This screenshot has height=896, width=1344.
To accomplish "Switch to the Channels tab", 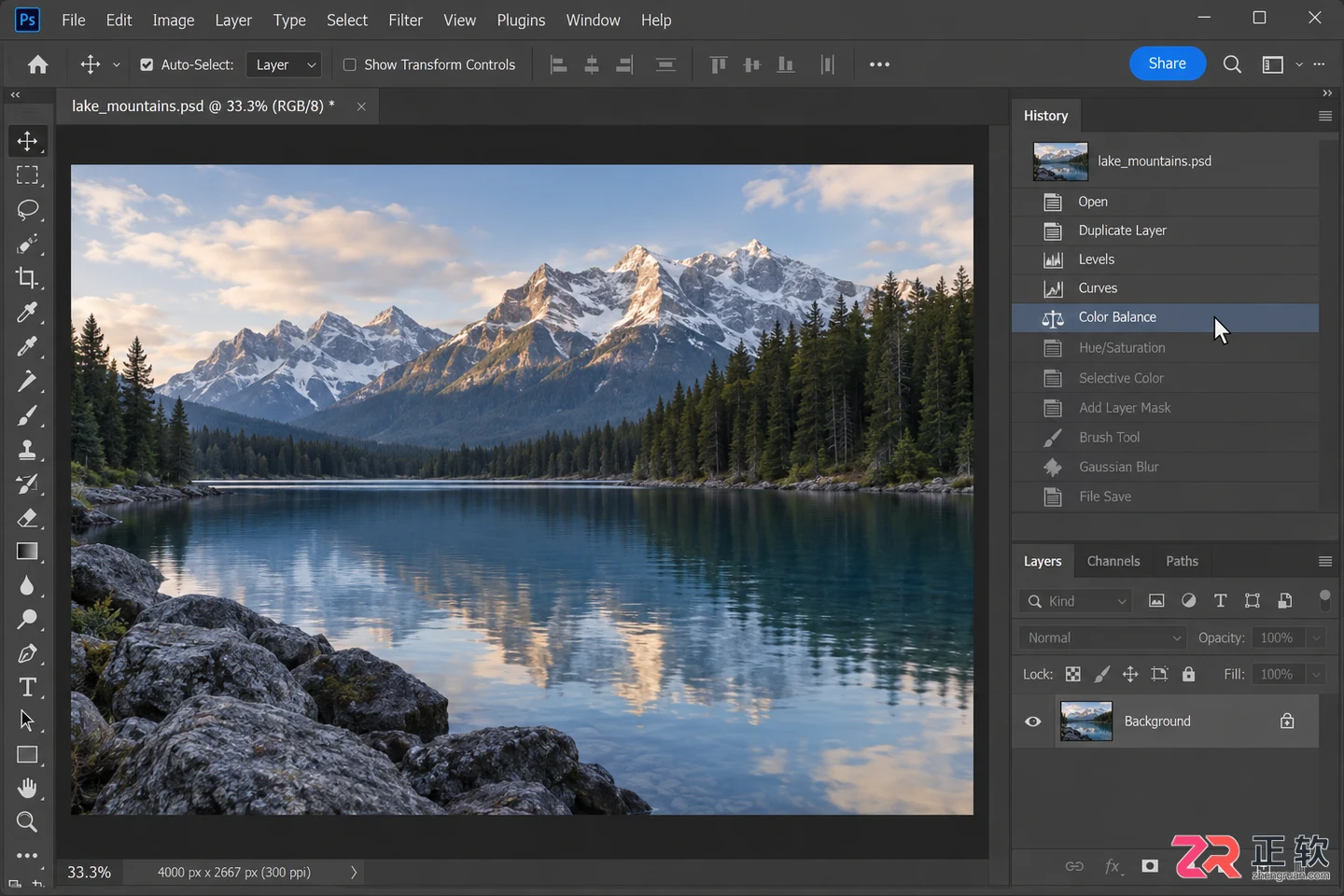I will pos(1113,561).
